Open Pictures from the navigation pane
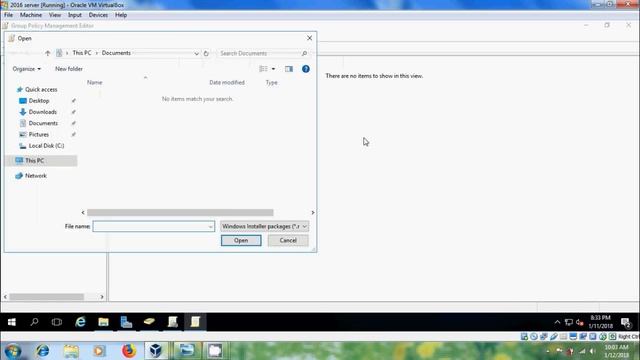The height and width of the screenshot is (360, 640). (38, 134)
